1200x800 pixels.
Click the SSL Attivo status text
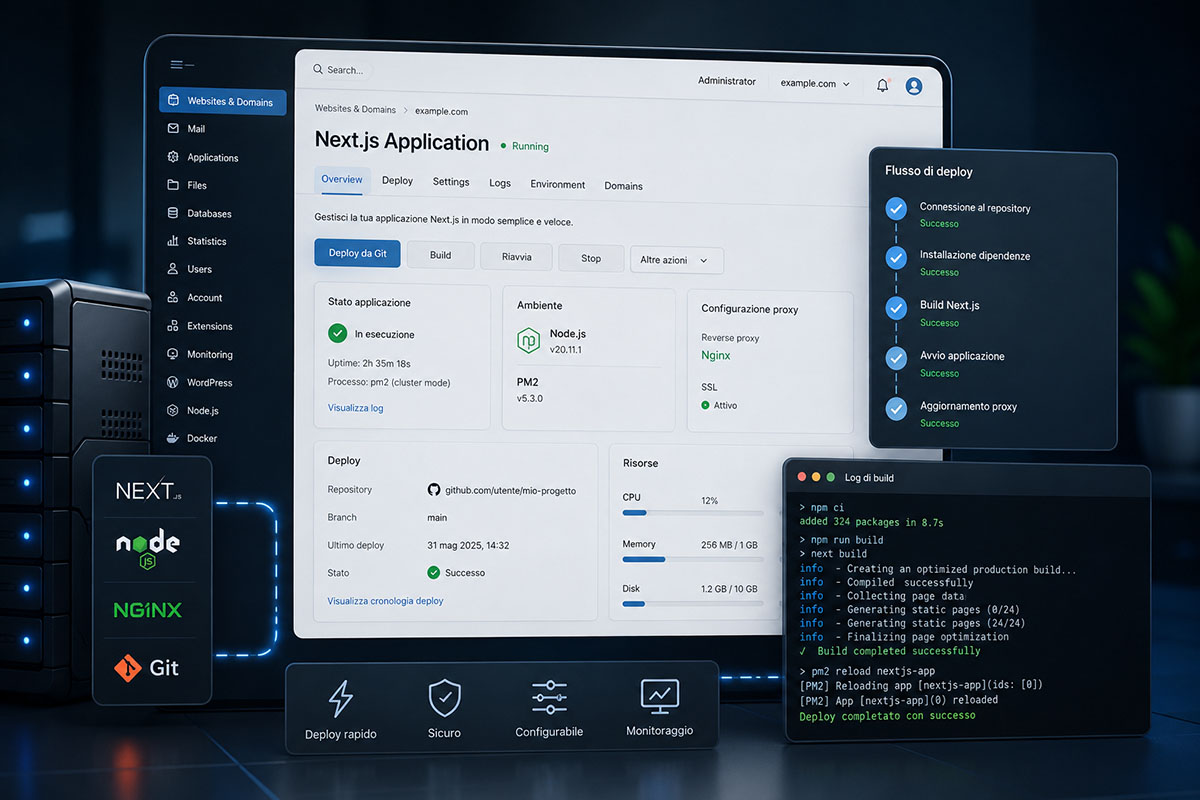725,405
